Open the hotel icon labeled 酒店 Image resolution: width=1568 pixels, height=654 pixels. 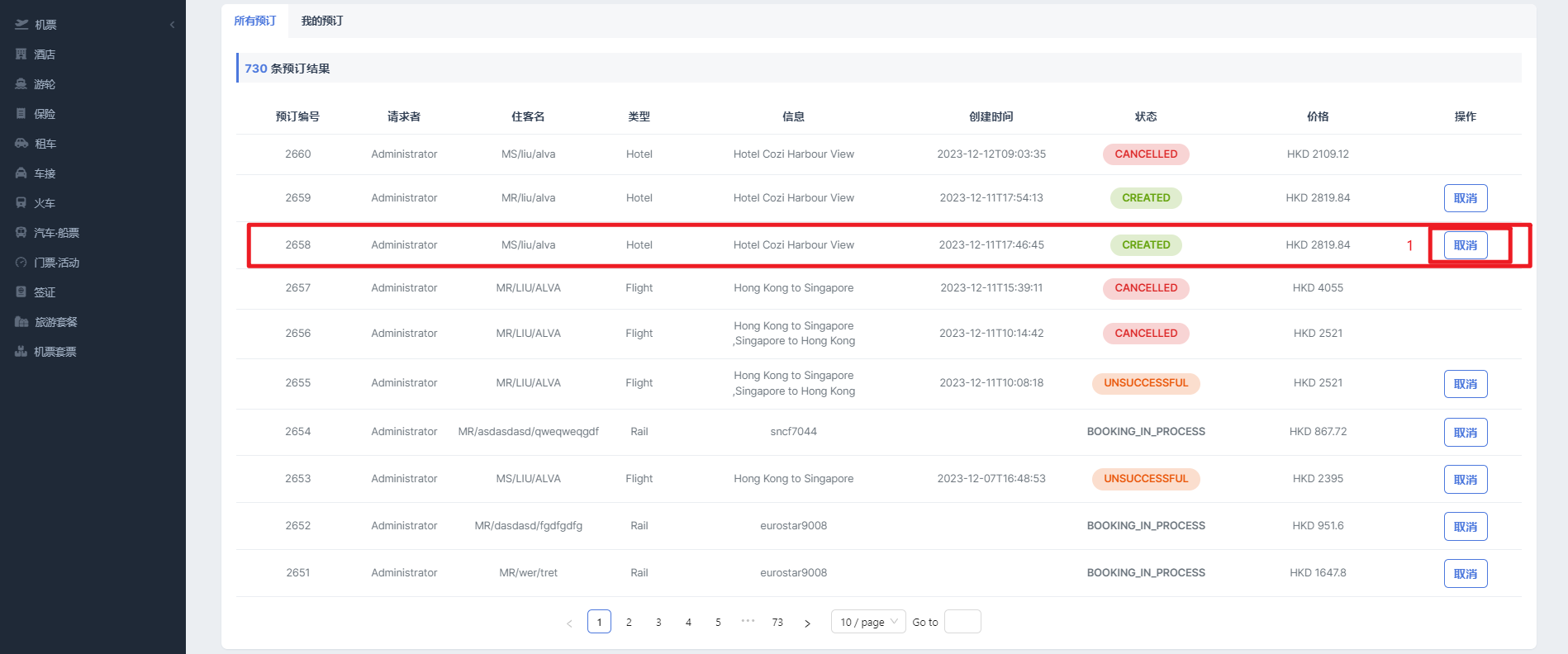pyautogui.click(x=21, y=54)
